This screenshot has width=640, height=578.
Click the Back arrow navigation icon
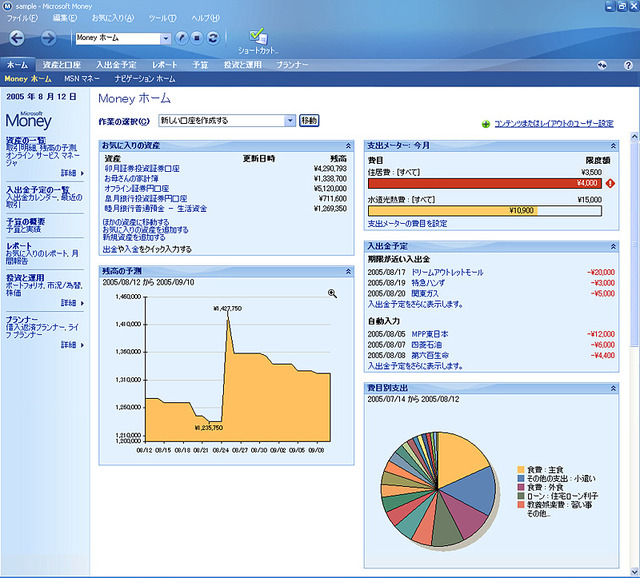click(17, 38)
